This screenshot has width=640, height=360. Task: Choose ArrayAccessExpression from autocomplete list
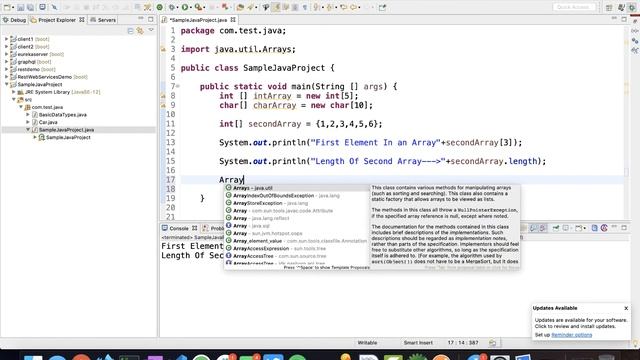[297, 249]
